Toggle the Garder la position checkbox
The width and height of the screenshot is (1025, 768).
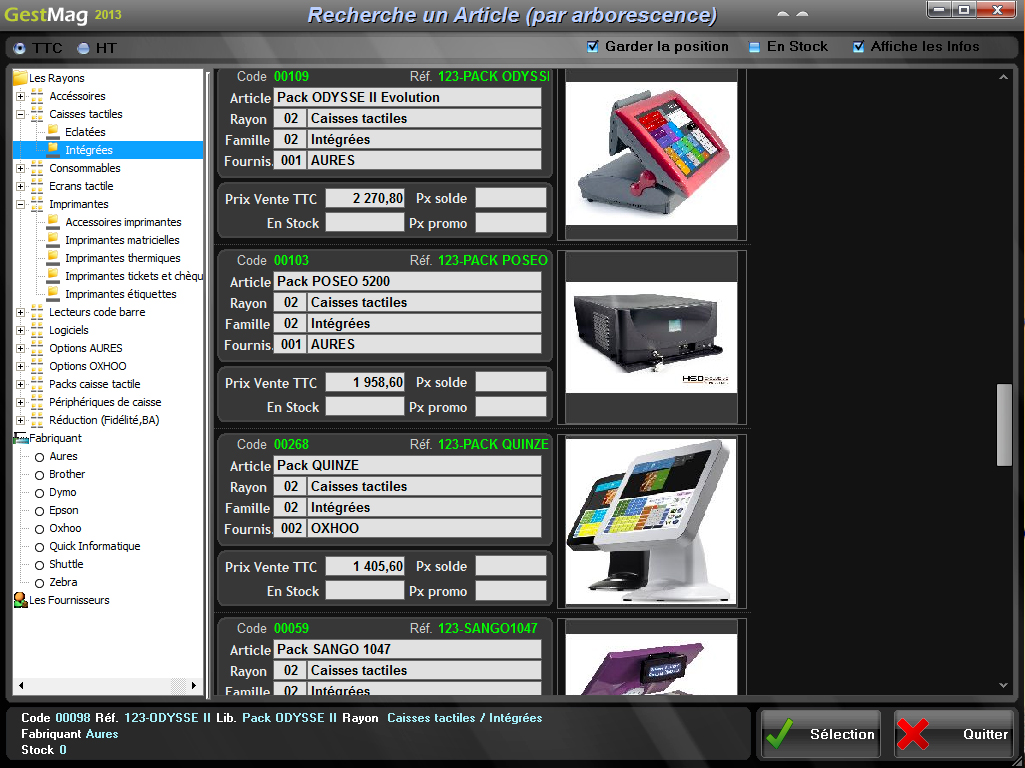point(592,46)
